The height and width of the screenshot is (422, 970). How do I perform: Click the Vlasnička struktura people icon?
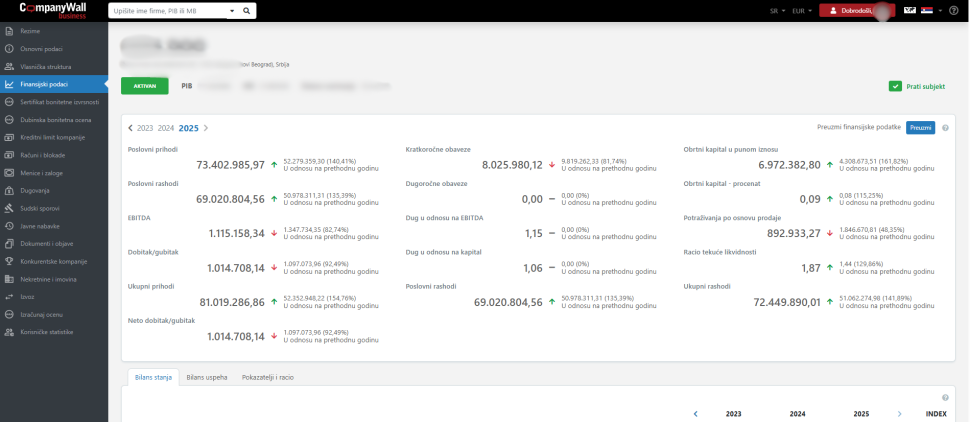[x=9, y=66]
